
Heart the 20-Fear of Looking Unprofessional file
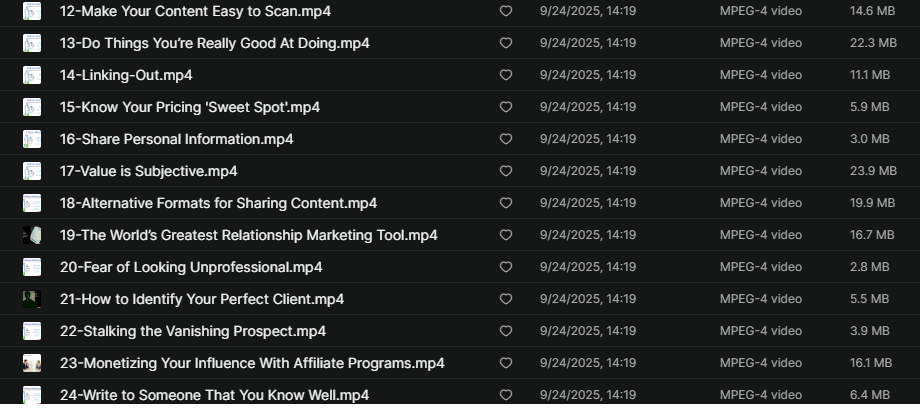tap(506, 268)
